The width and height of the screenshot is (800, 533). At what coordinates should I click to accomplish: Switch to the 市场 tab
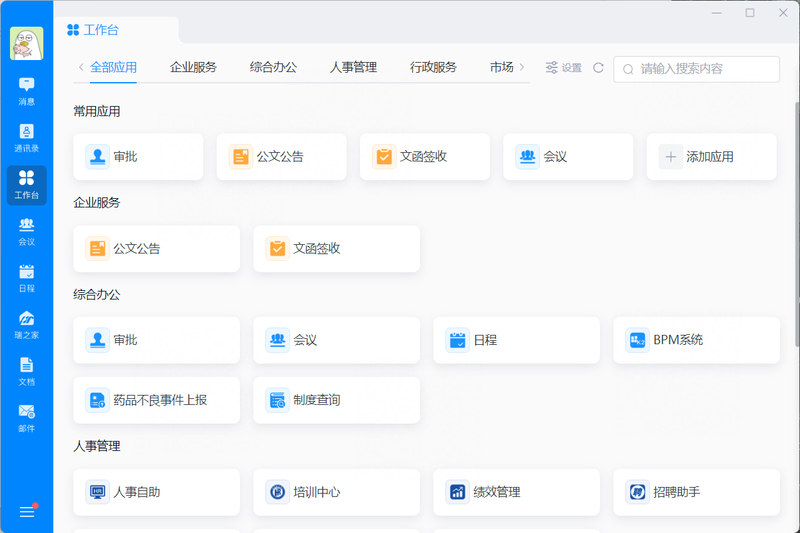[x=502, y=67]
